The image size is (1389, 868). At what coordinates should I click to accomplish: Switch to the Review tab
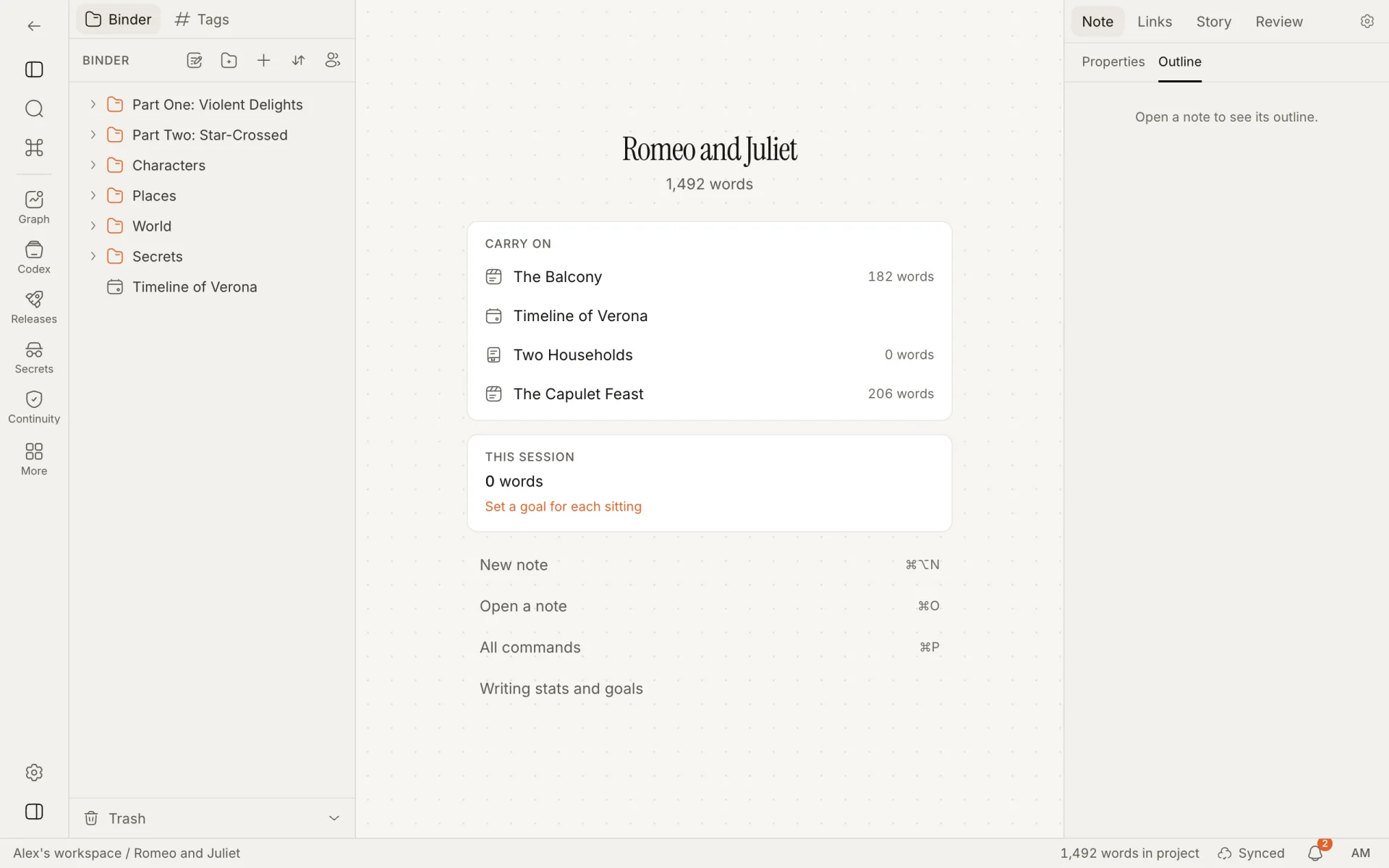(1278, 22)
